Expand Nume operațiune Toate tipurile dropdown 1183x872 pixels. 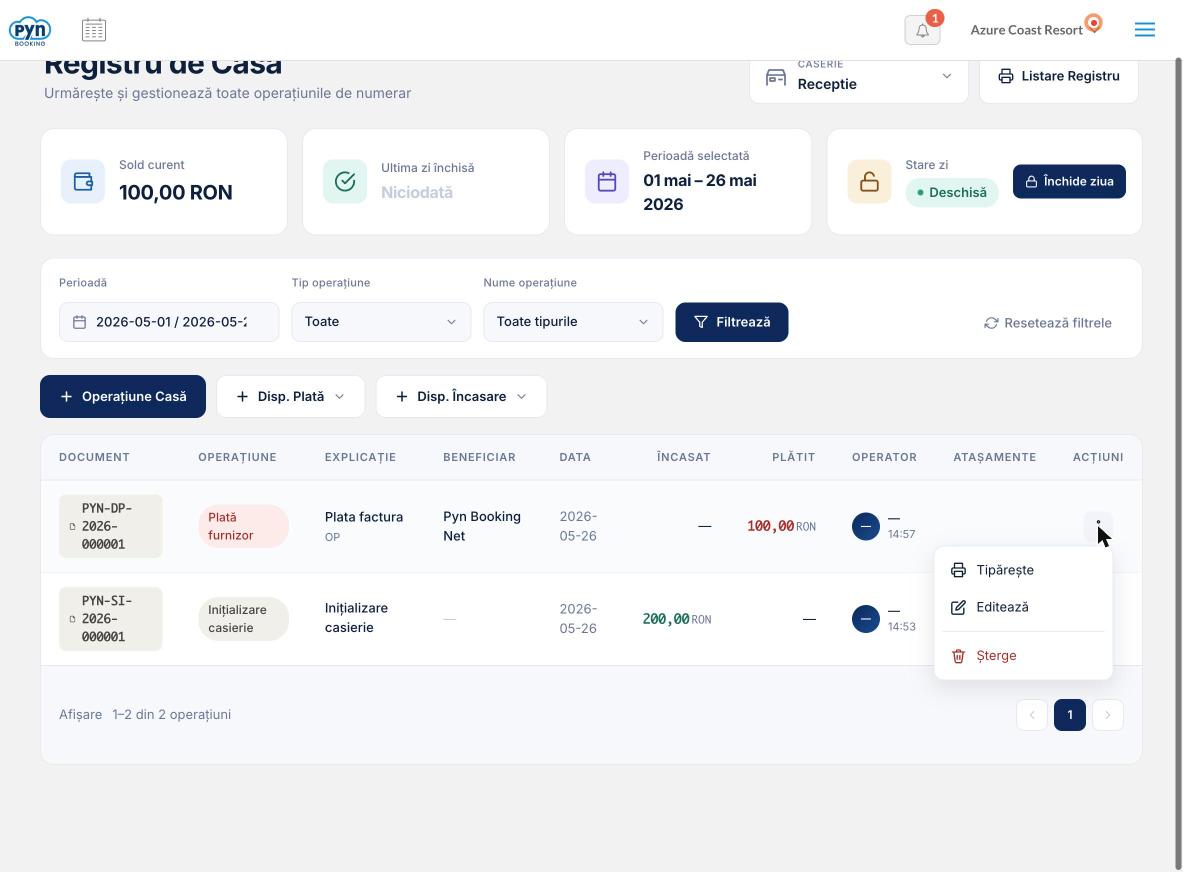click(573, 322)
